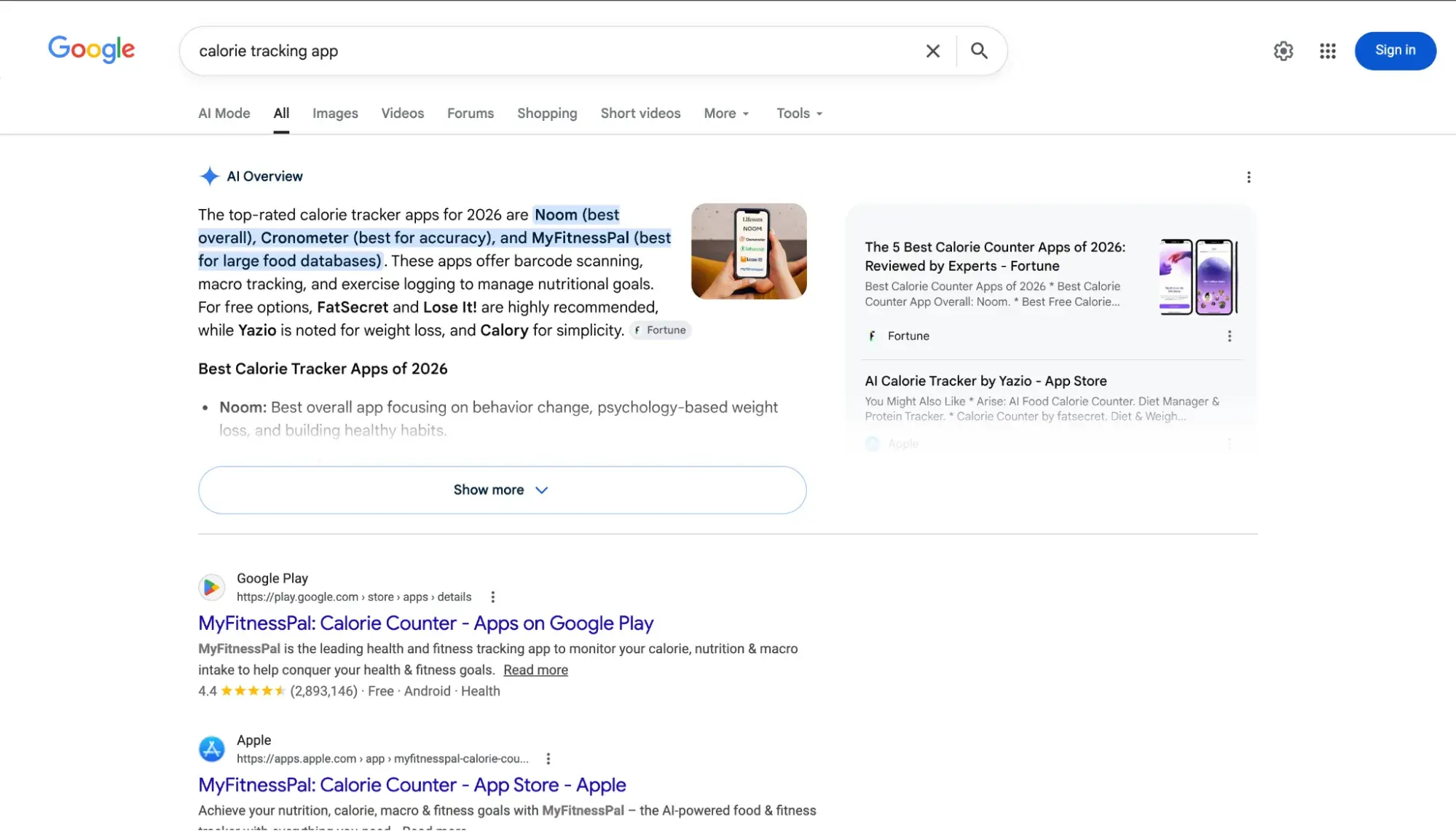Click the apps.apple.com breadcrumb URL
The image size is (1456, 831).
pyautogui.click(x=382, y=759)
